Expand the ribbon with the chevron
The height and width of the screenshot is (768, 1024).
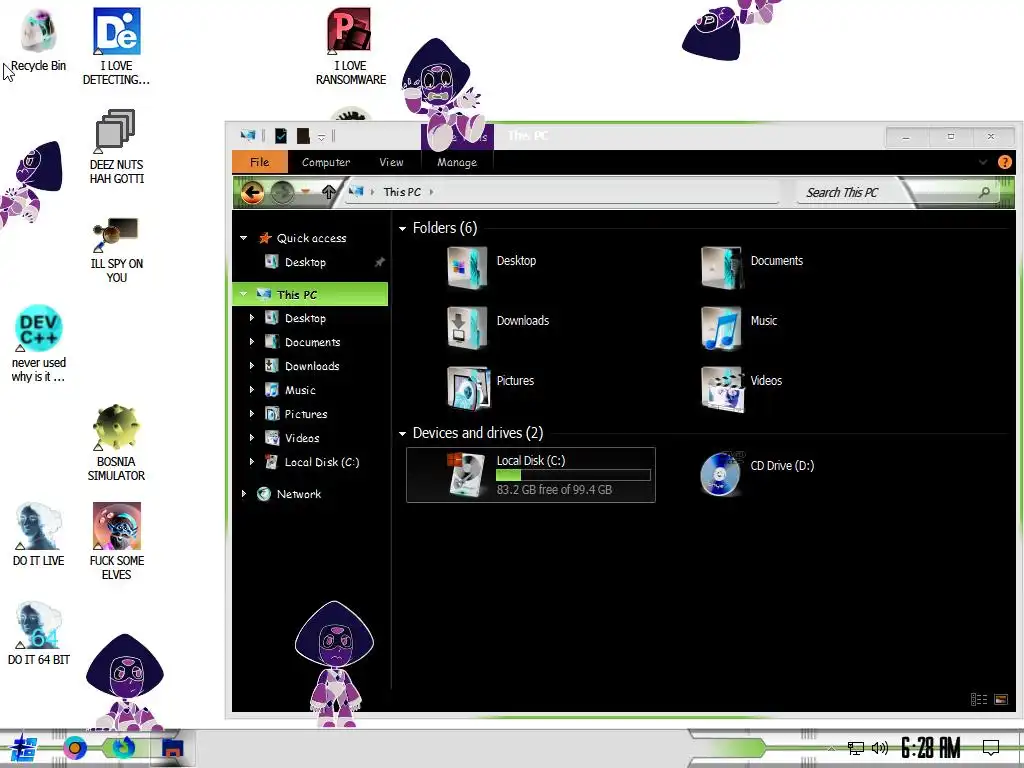point(983,162)
